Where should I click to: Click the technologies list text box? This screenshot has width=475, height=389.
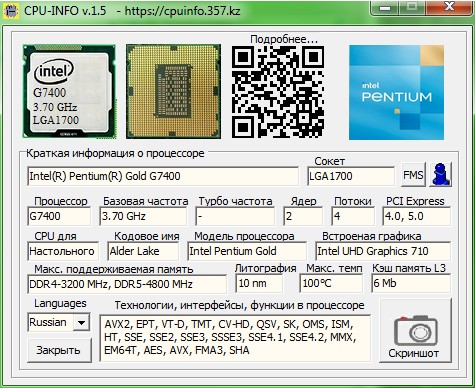235,338
